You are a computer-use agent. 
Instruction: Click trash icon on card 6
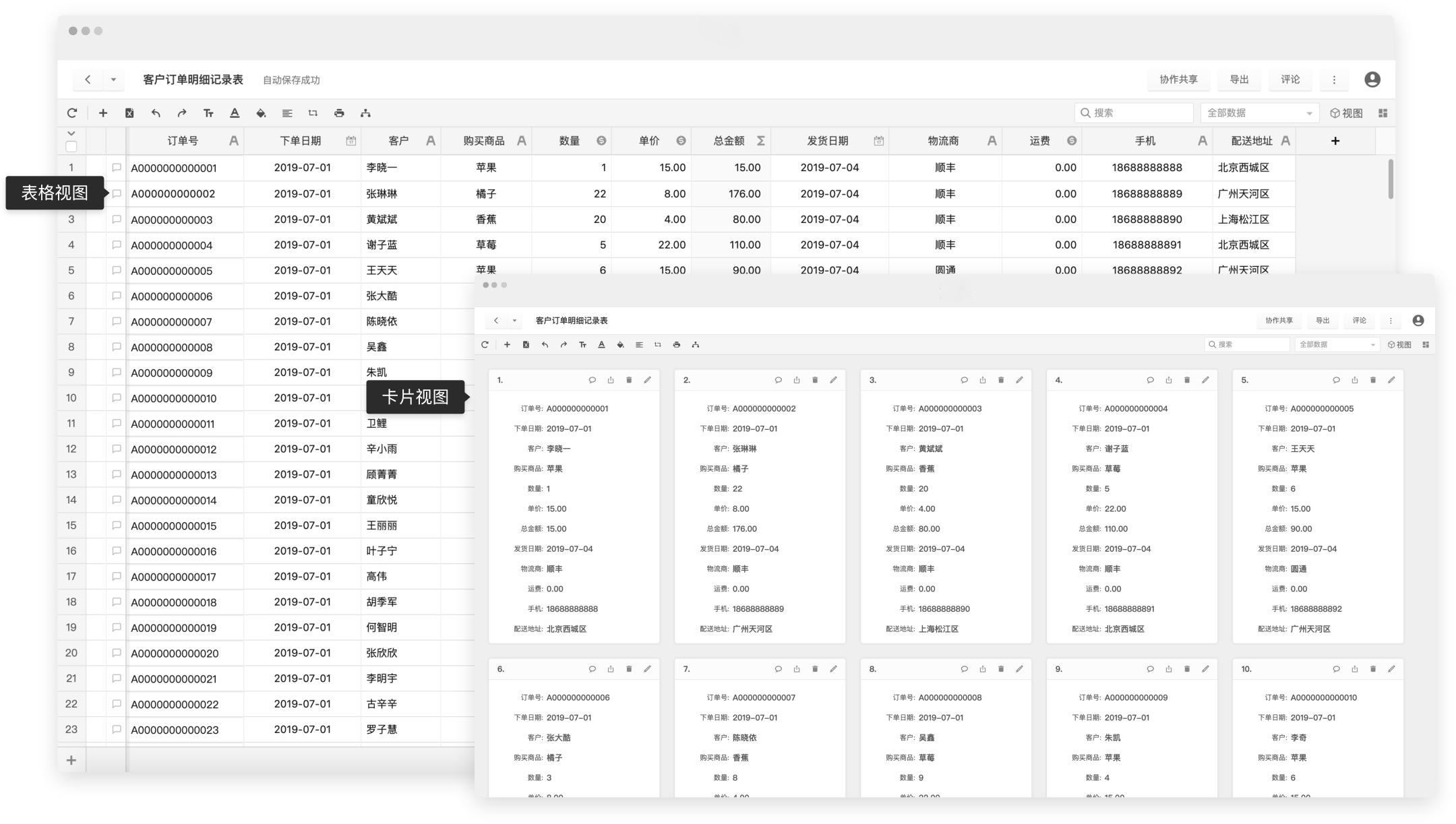(629, 669)
